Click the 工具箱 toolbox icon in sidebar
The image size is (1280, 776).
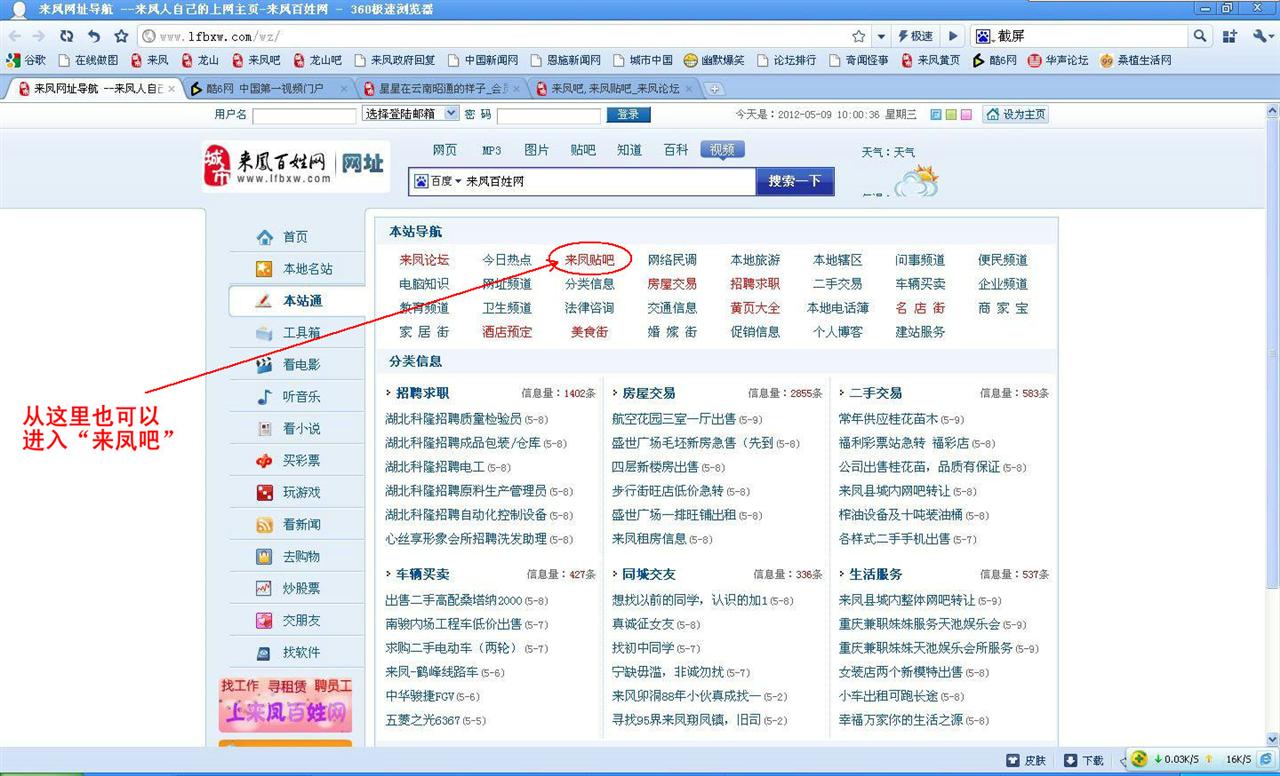pyautogui.click(x=264, y=333)
